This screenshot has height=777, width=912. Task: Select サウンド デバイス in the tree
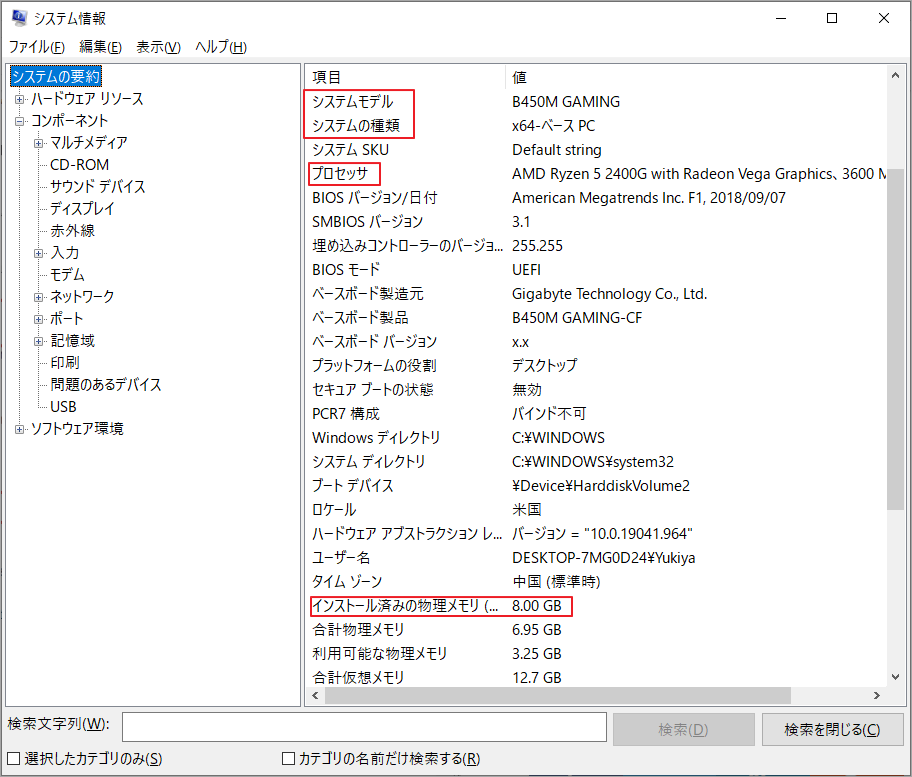pyautogui.click(x=97, y=187)
